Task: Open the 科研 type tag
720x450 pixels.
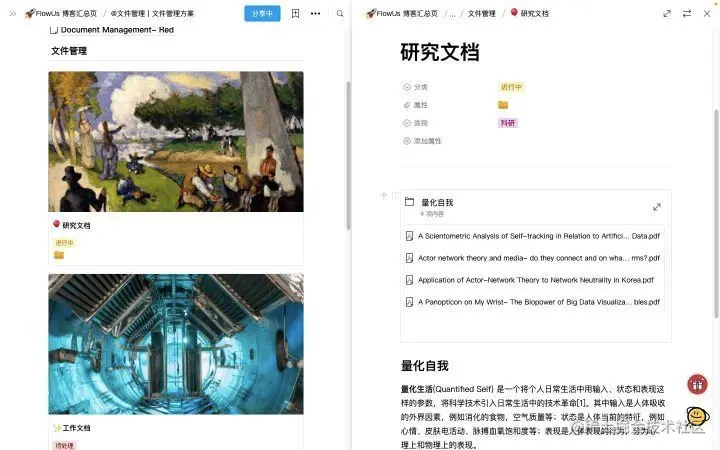Action: click(x=507, y=123)
